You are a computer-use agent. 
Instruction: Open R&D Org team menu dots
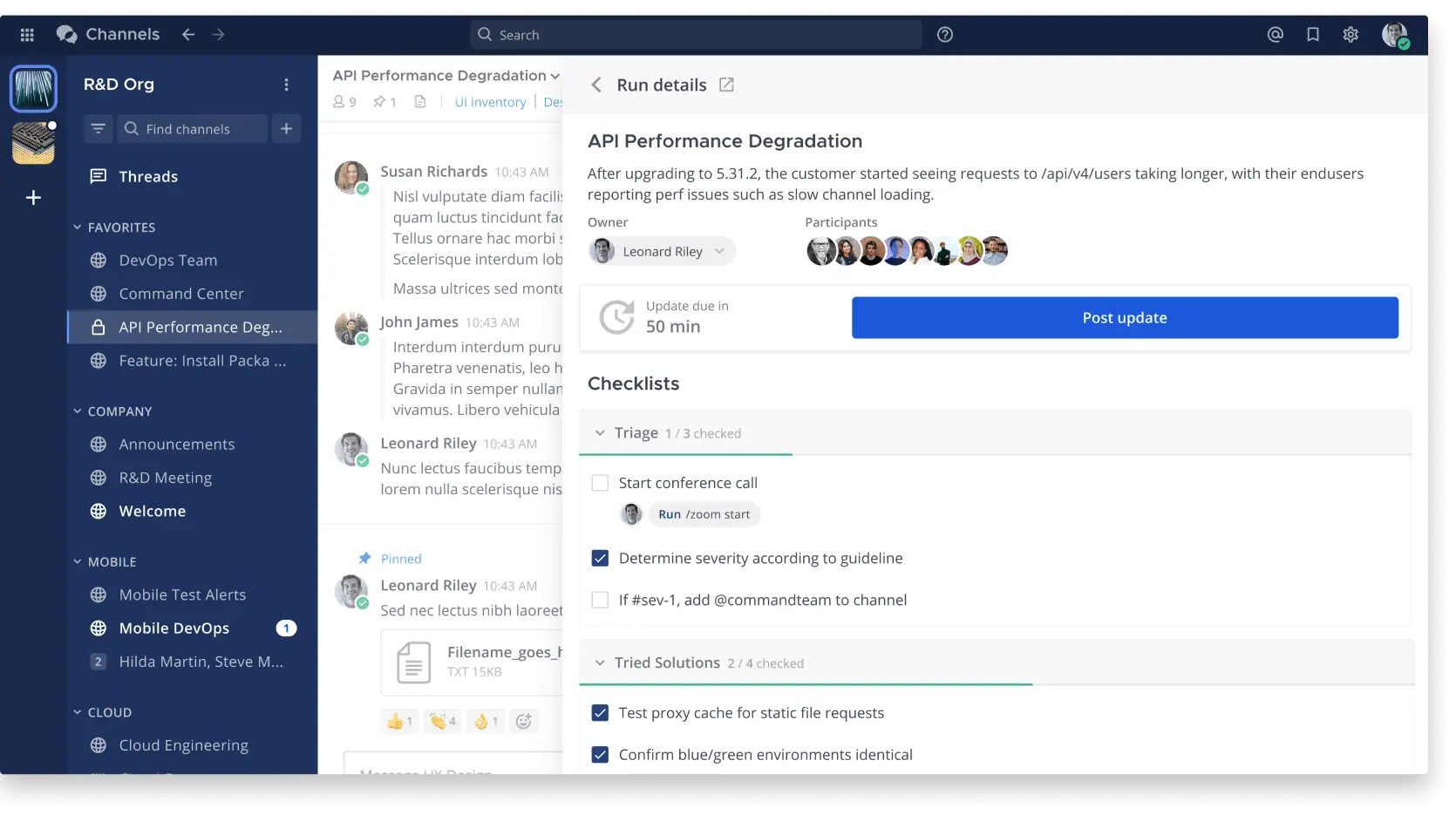tap(286, 85)
